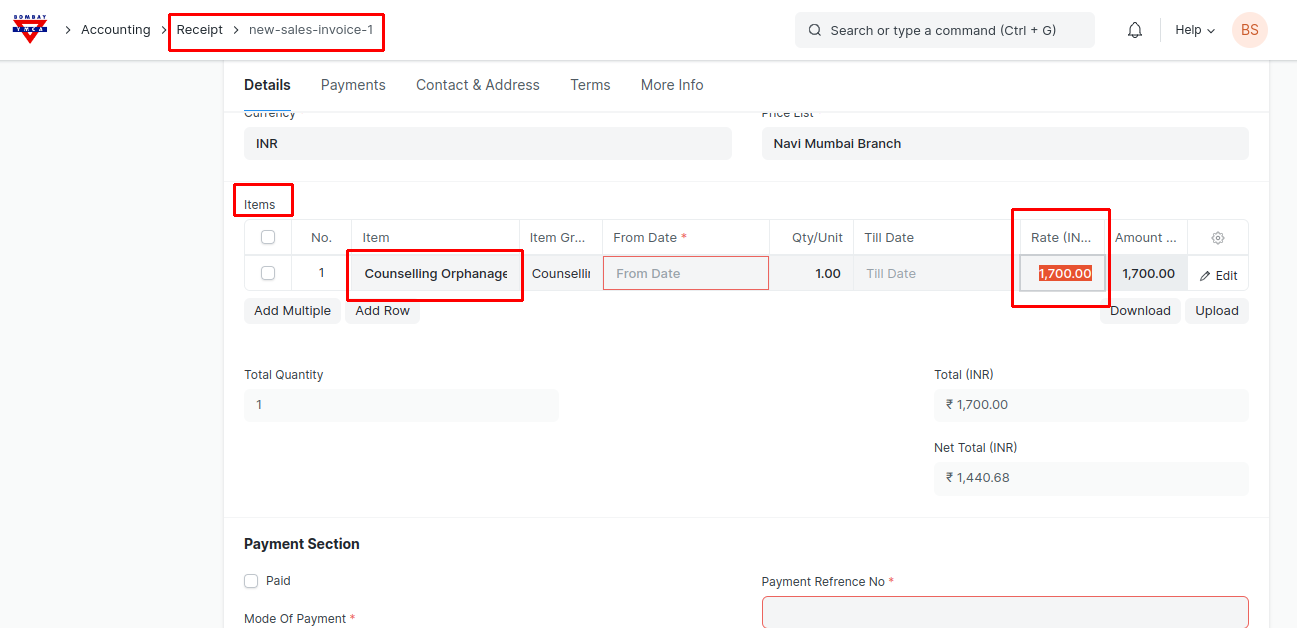Check the row 1 item checkbox
This screenshot has width=1297, height=628.
[268, 273]
